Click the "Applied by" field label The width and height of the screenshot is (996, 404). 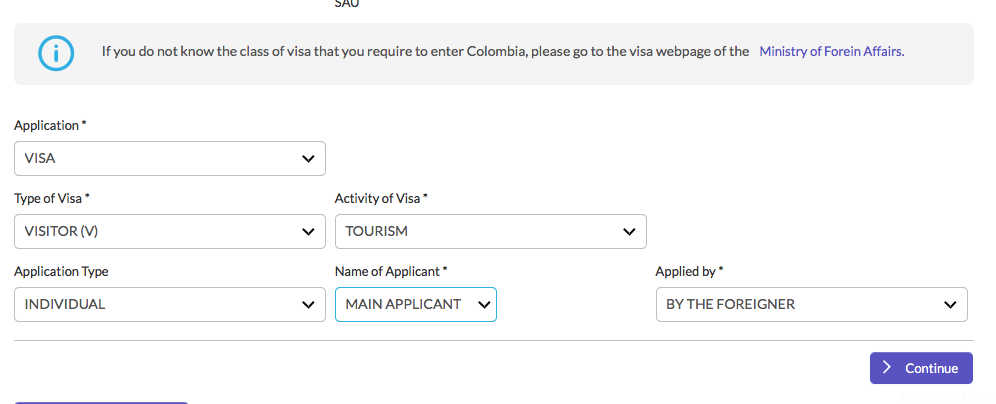688,272
